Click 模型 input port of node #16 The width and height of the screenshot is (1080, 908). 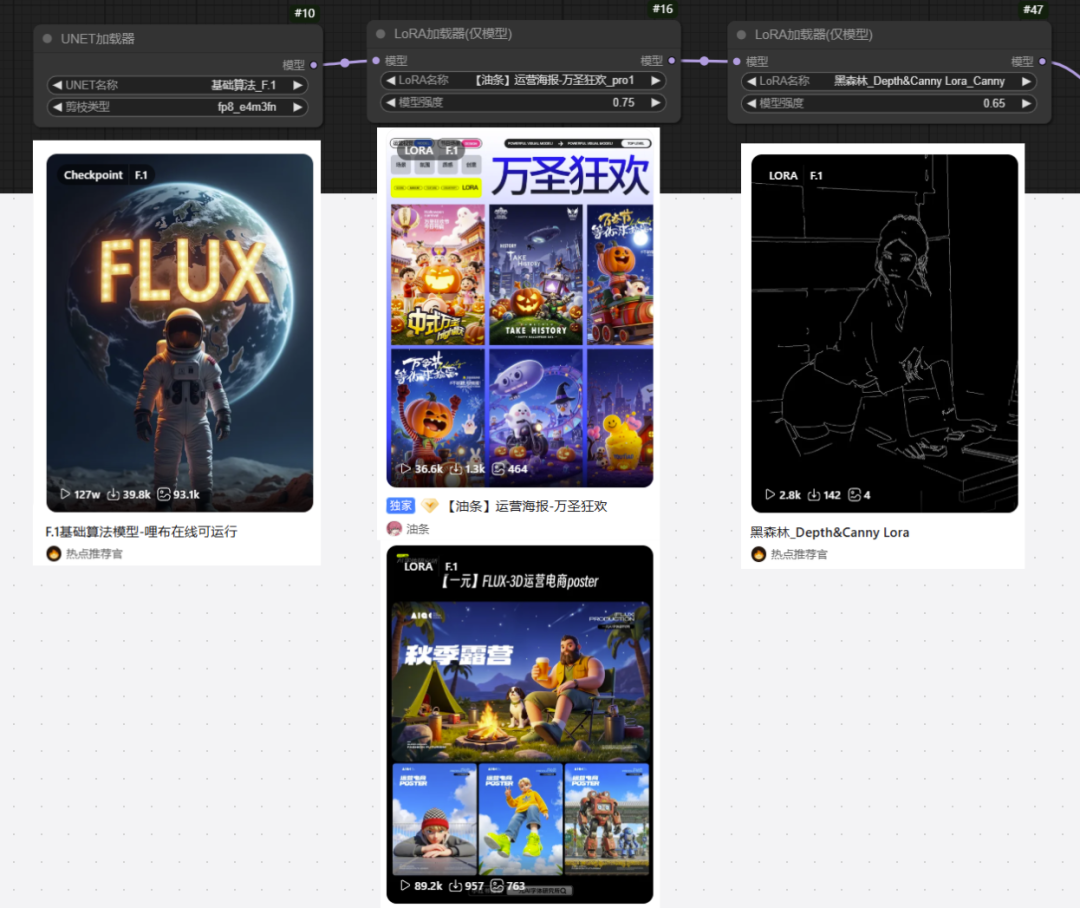(x=376, y=61)
